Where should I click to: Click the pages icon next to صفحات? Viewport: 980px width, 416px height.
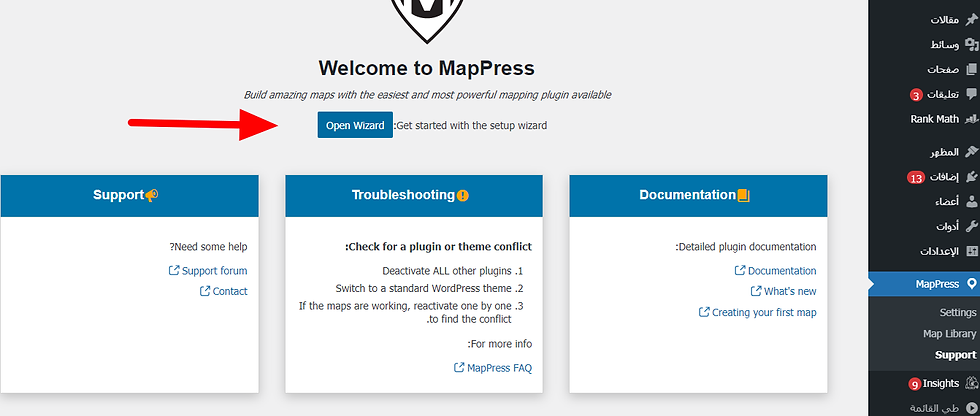click(x=971, y=69)
